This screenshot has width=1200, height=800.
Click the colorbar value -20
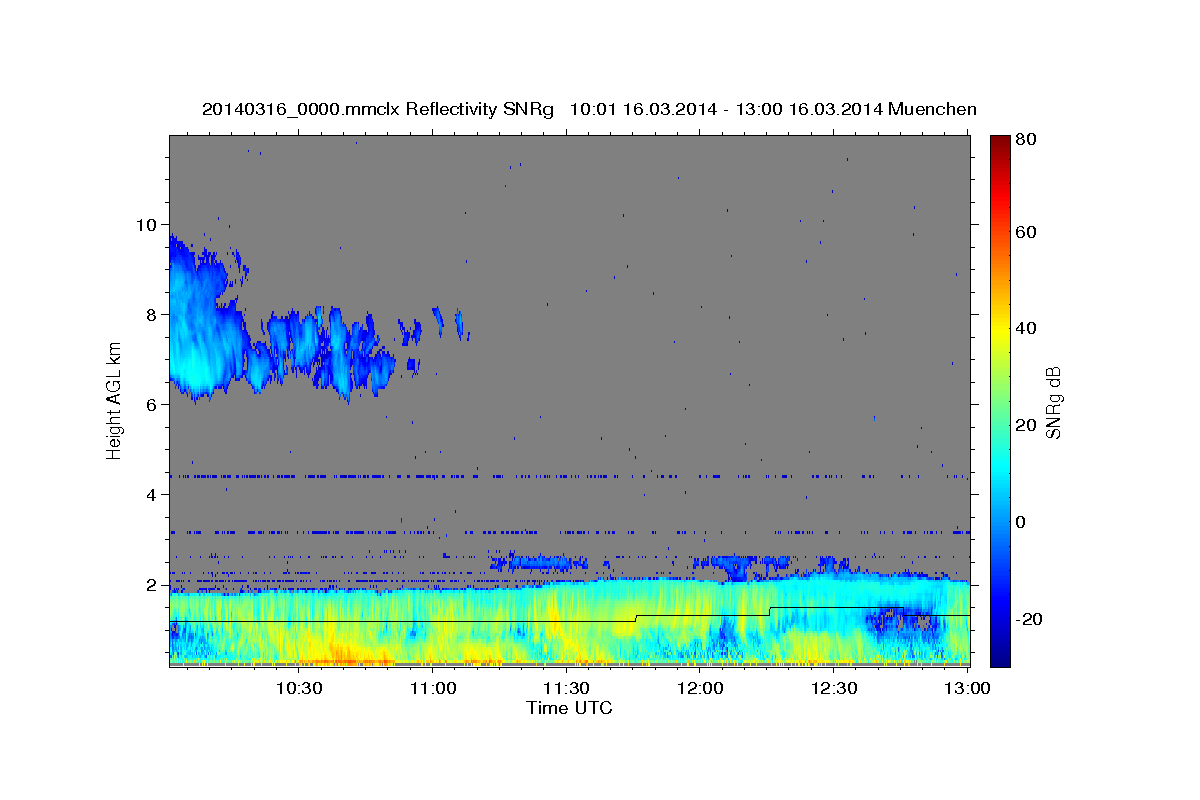pos(1028,619)
